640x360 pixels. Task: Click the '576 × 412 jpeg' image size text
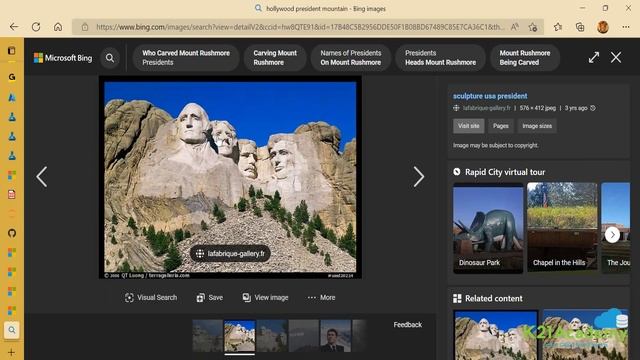click(x=538, y=108)
